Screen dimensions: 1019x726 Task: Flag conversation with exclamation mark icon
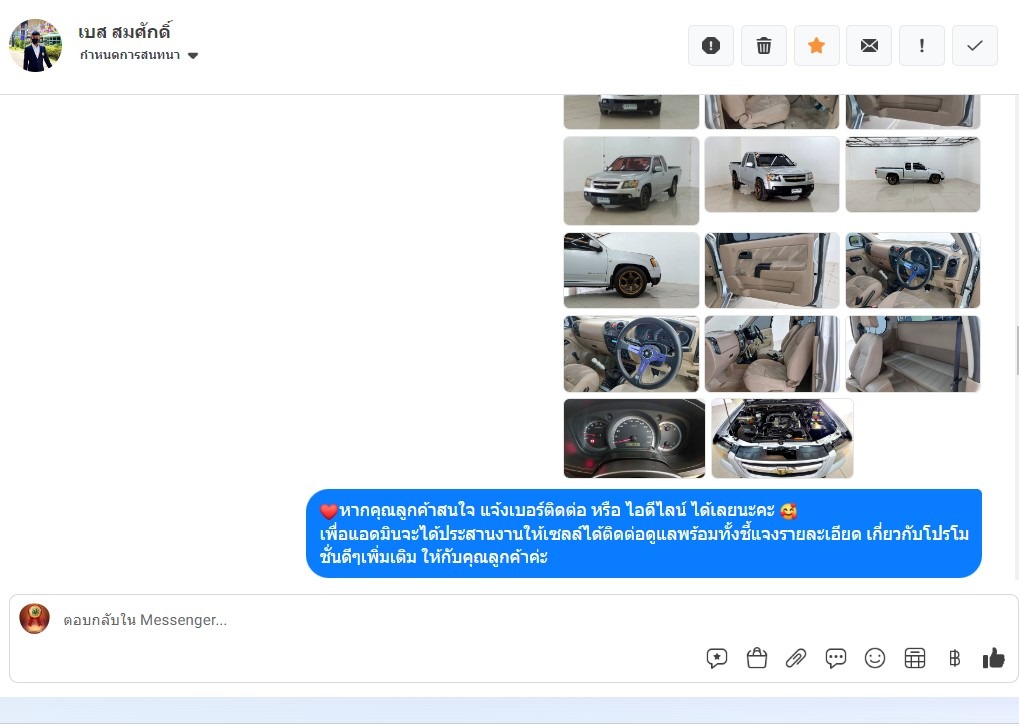922,45
